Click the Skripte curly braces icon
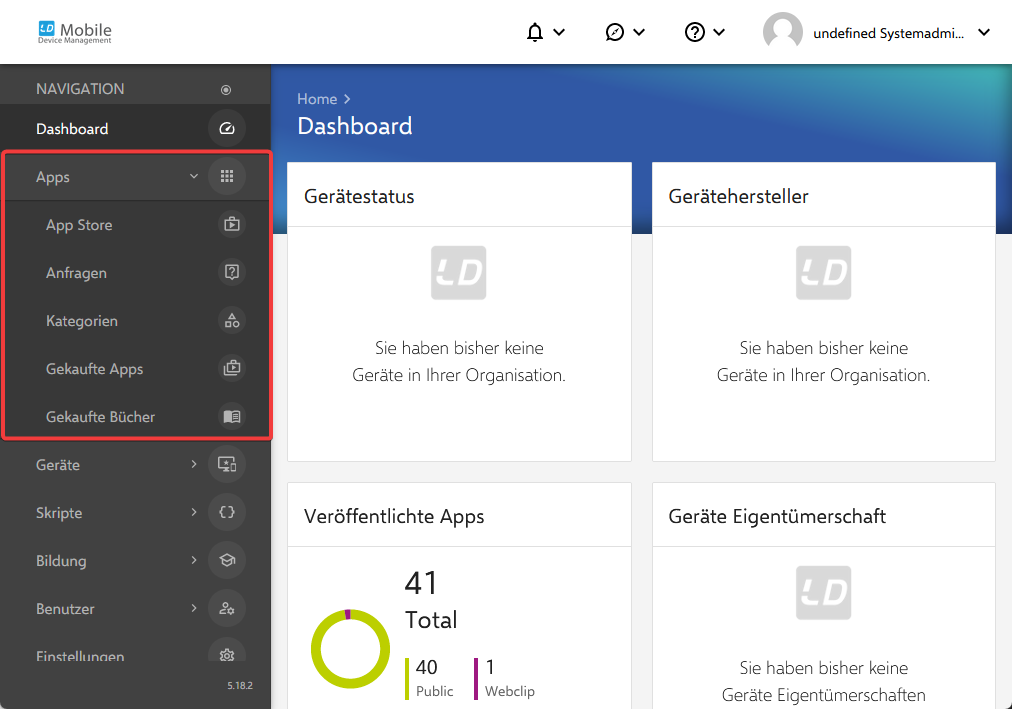Viewport: 1012px width, 709px height. 227,512
